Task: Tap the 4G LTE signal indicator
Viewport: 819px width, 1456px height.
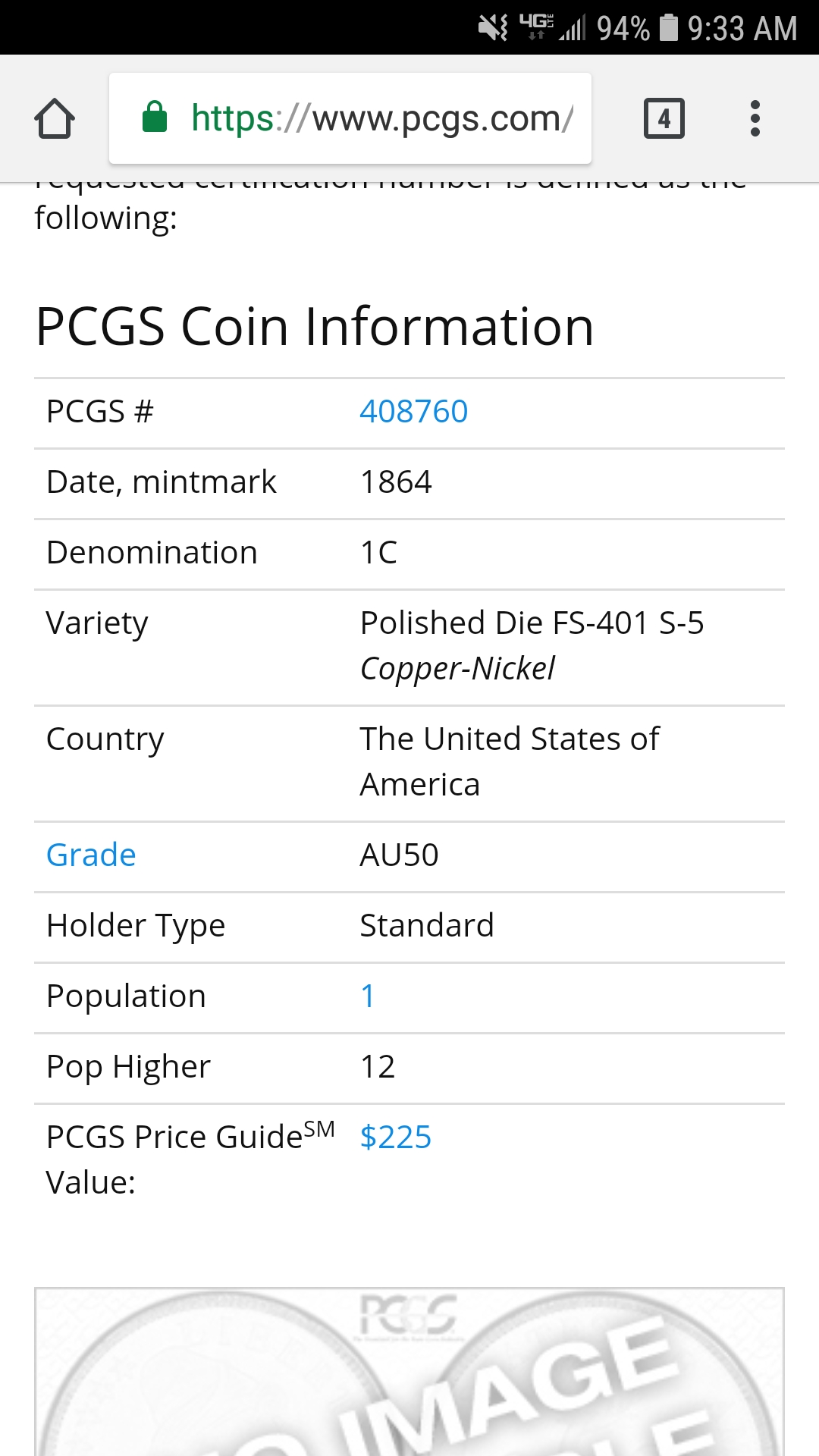Action: point(537,27)
